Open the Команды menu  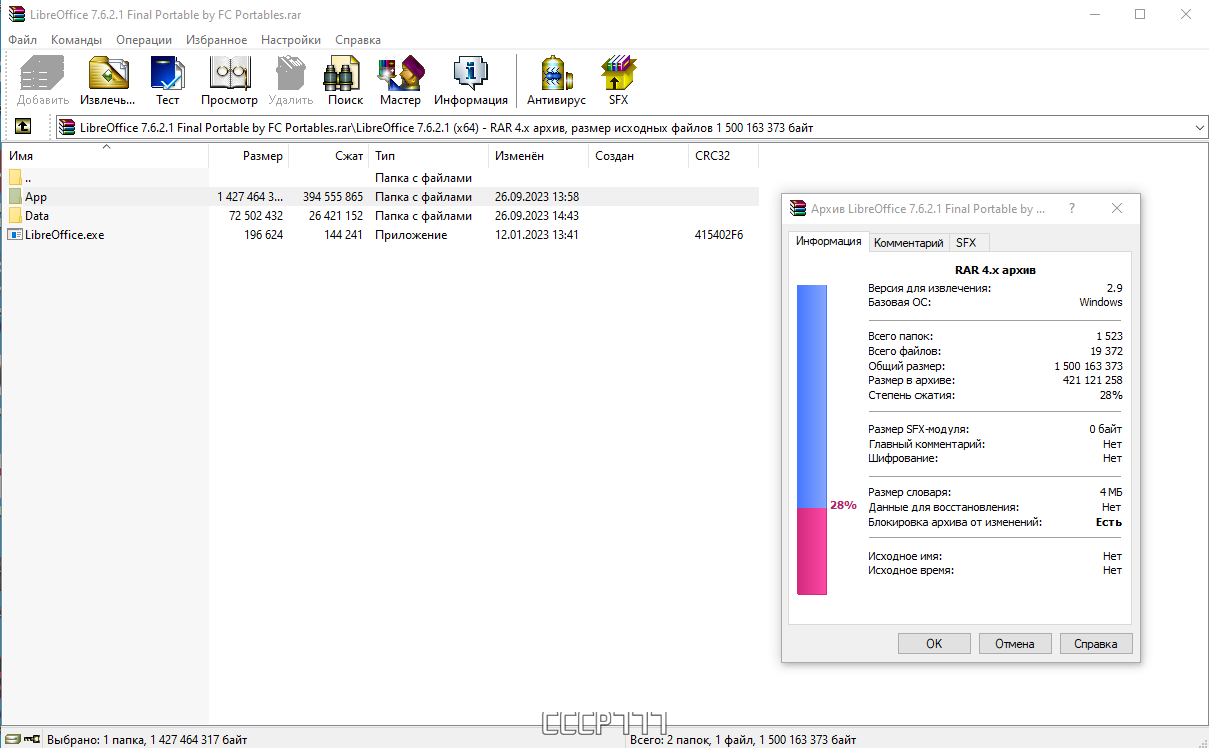pyautogui.click(x=76, y=40)
